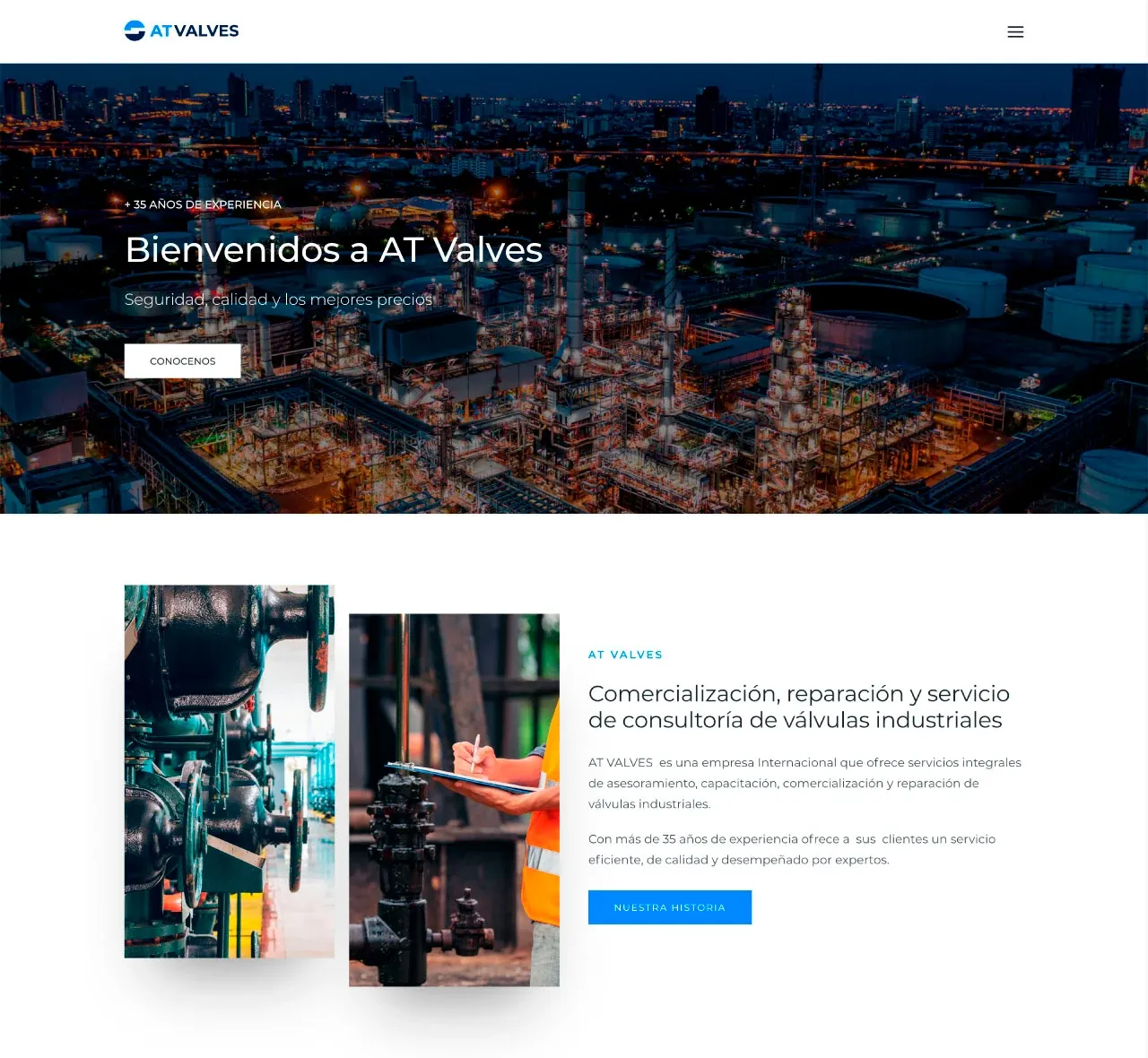The image size is (1148, 1058).
Task: Click the paragraph starting 'Con más de 35 años'
Action: point(792,849)
